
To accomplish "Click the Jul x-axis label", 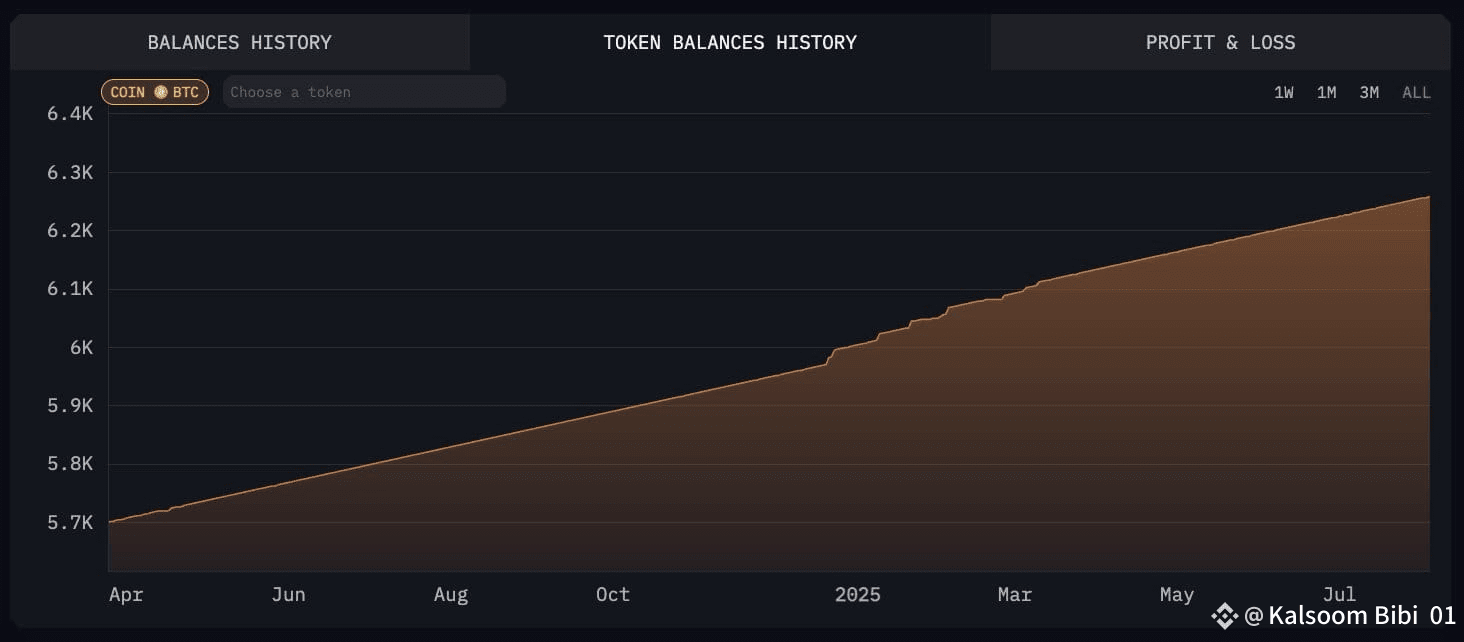I will (1339, 594).
